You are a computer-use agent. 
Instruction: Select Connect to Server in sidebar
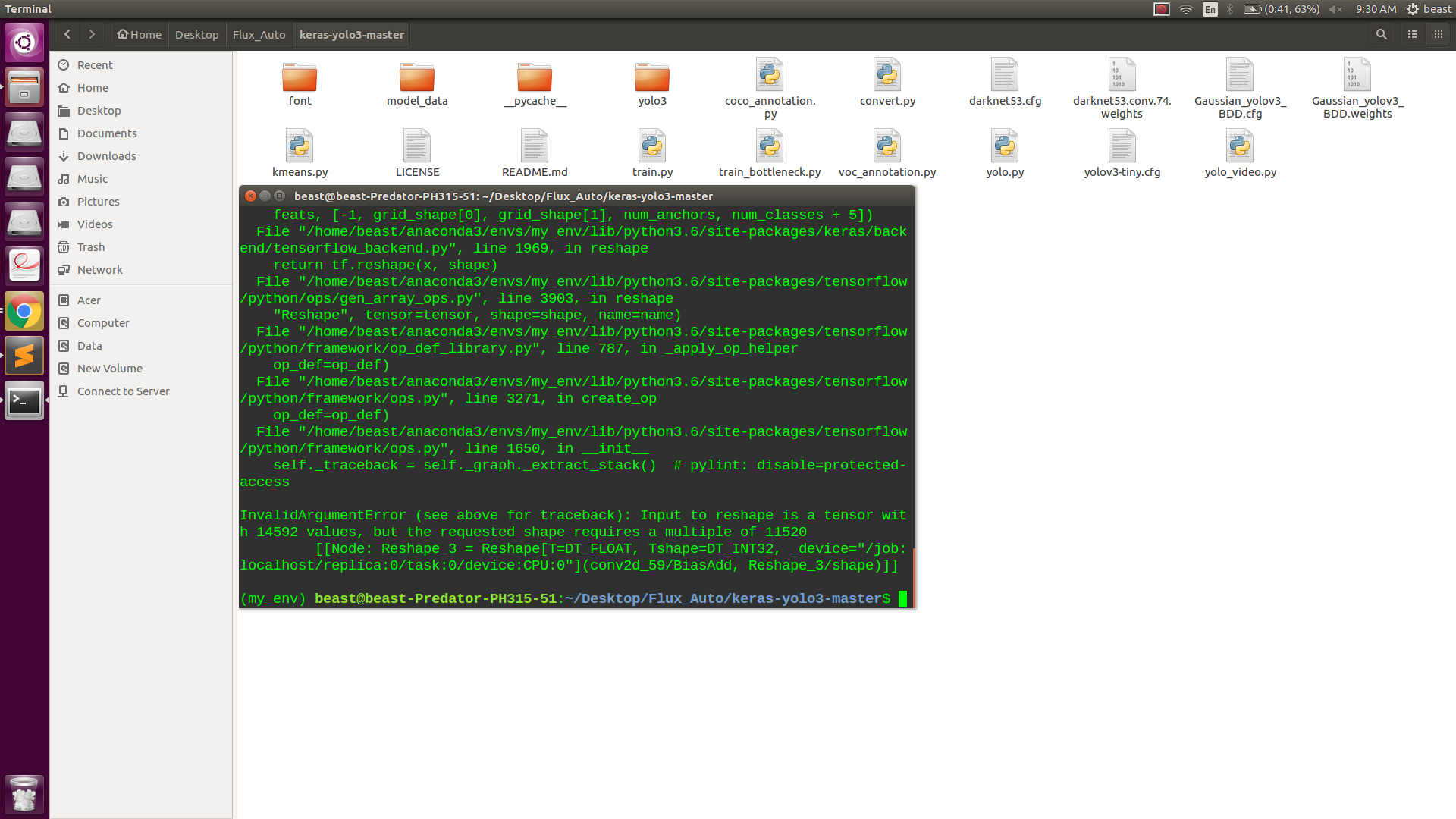124,391
